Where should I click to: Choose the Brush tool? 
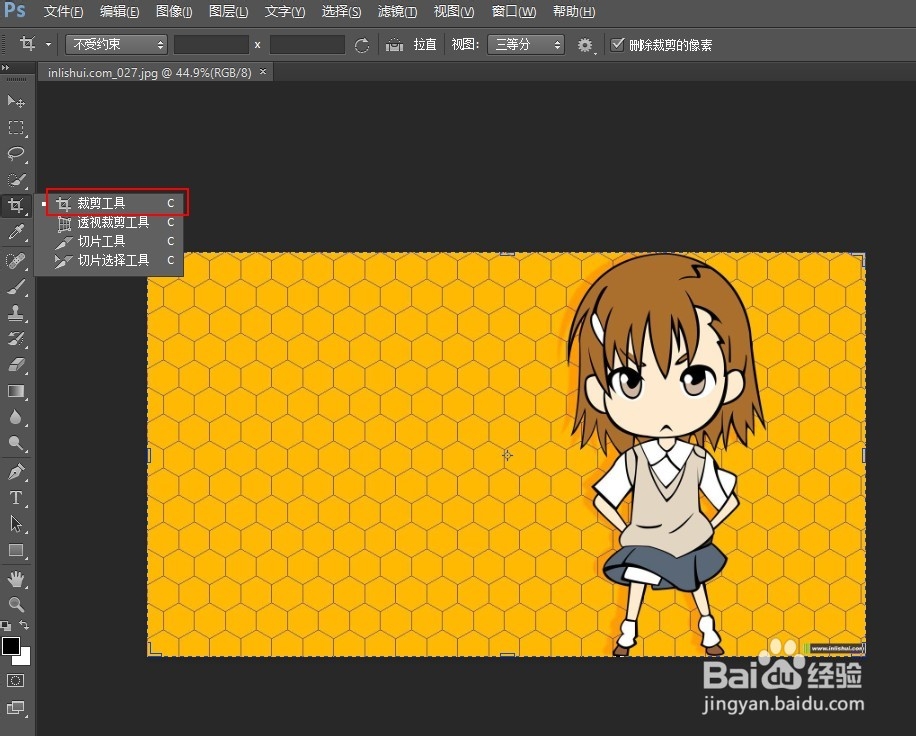(16, 288)
